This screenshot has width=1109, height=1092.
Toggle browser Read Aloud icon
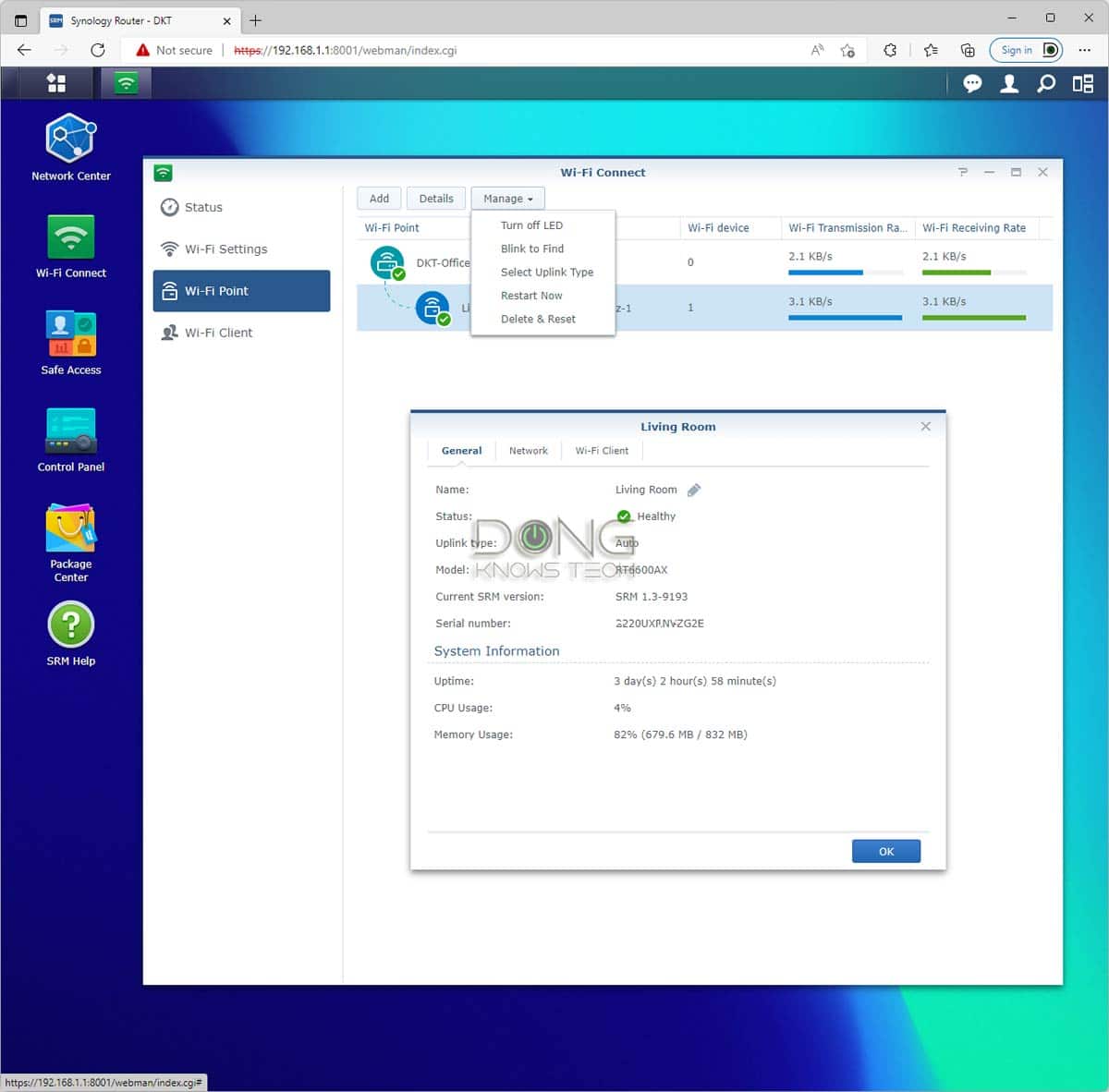pyautogui.click(x=817, y=50)
